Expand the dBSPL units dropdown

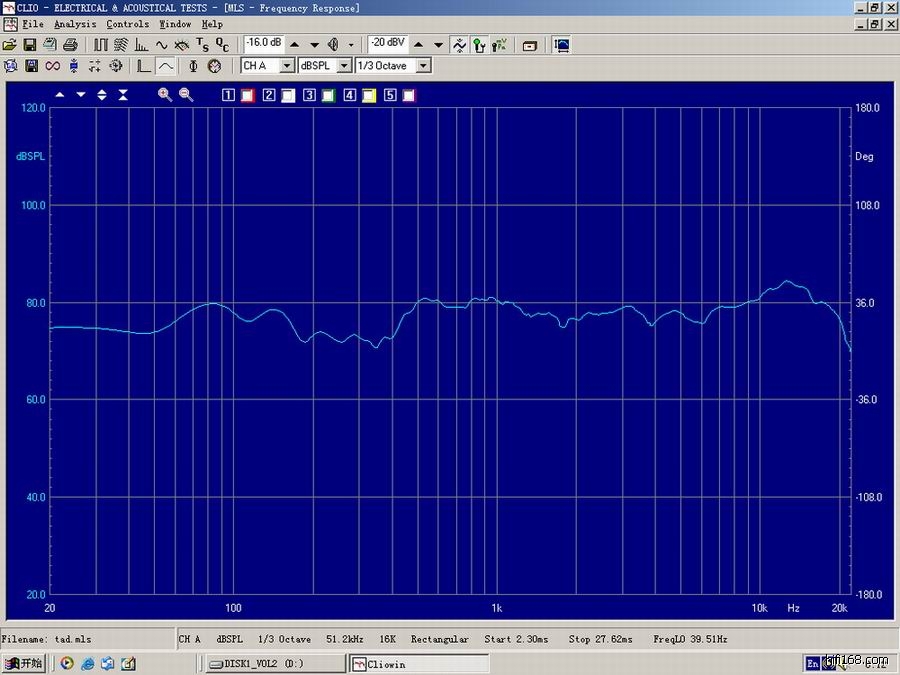[x=344, y=66]
